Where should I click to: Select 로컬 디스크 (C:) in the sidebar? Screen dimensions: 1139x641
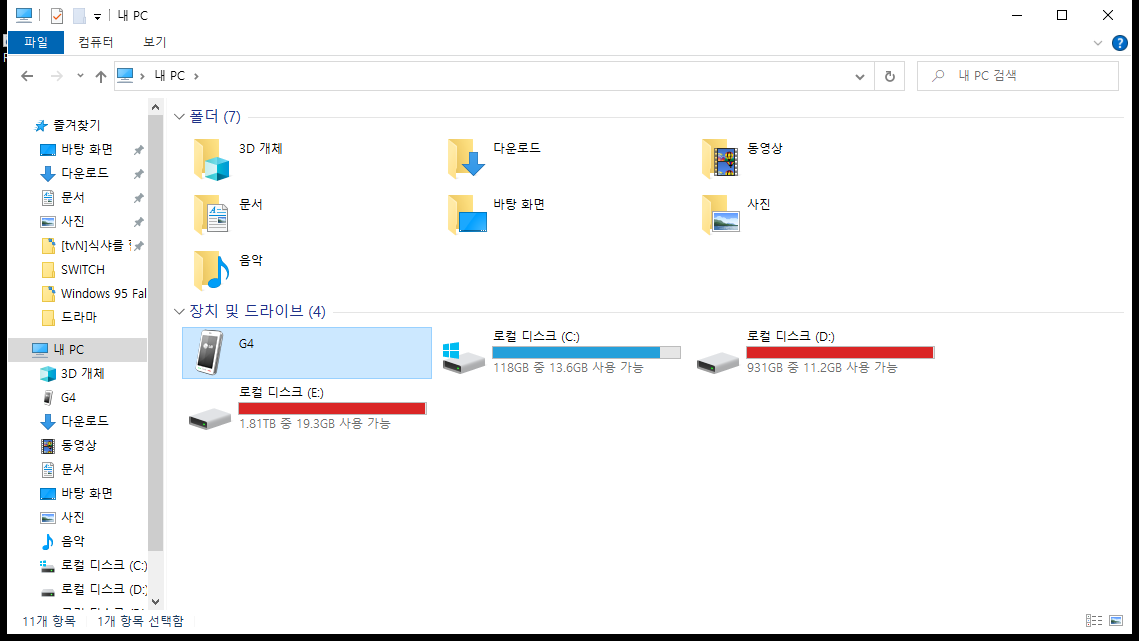(104, 565)
